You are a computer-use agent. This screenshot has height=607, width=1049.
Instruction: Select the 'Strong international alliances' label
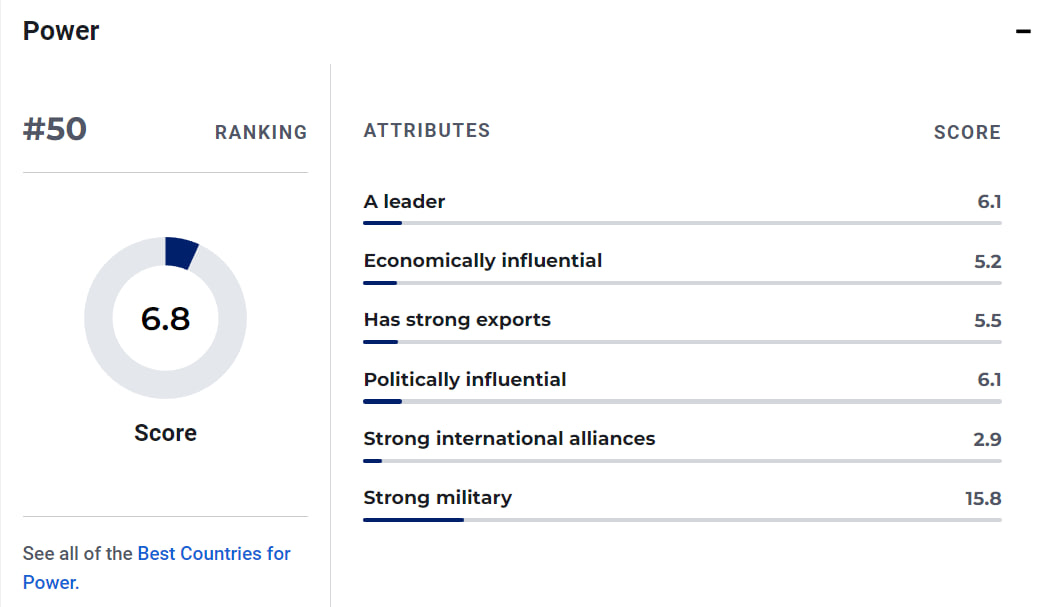509,438
